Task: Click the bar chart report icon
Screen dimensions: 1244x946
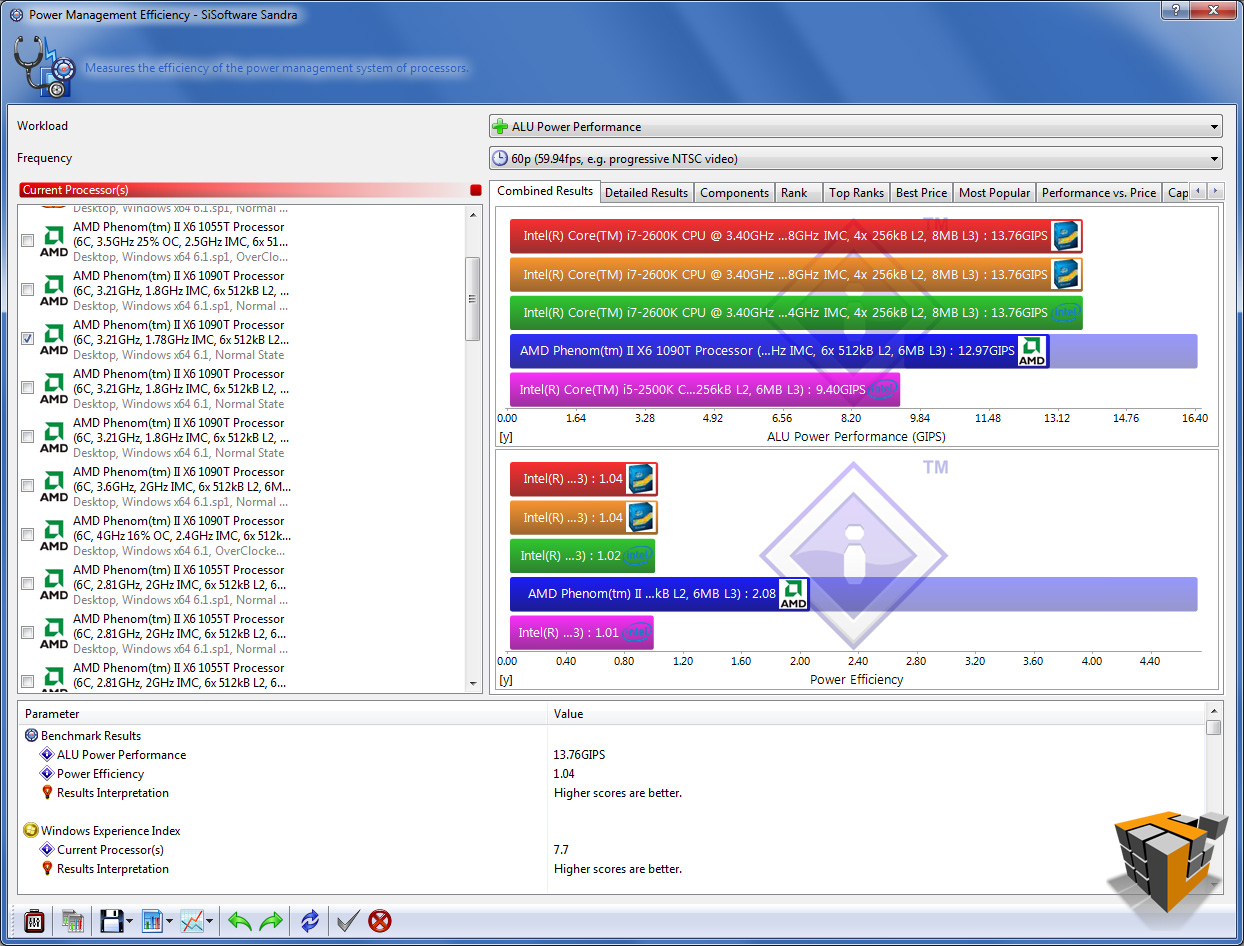Action: point(152,921)
